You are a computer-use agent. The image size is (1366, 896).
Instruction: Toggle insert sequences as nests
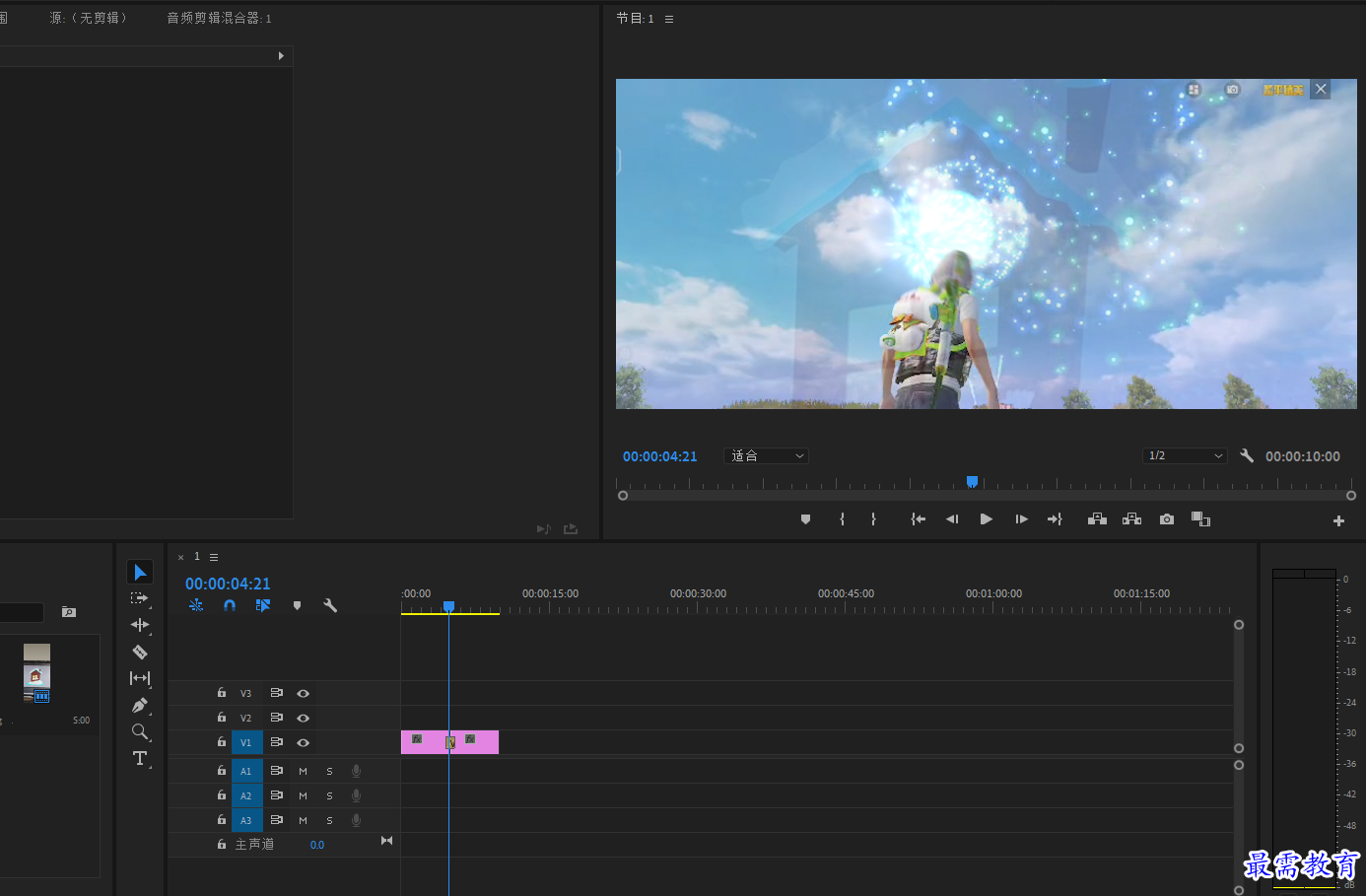coord(196,605)
